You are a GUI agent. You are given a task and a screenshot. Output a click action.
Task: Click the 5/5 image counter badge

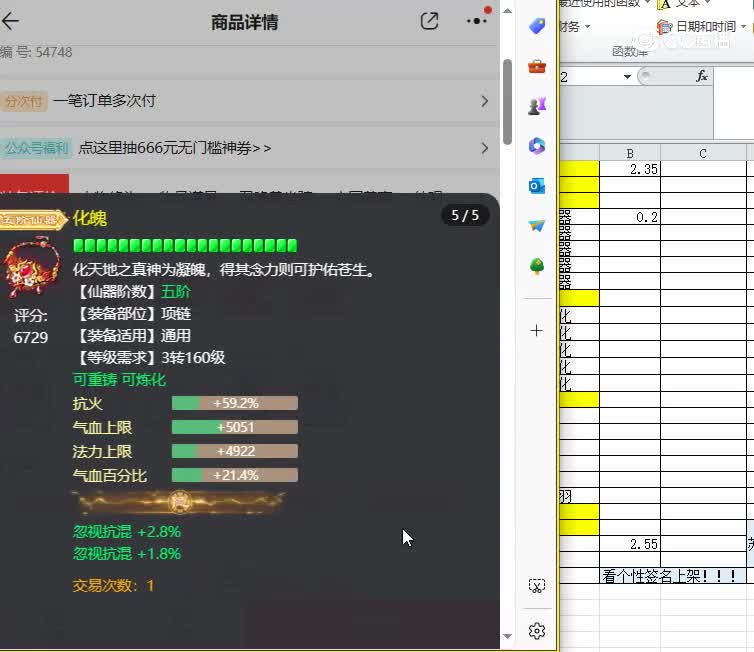(465, 215)
